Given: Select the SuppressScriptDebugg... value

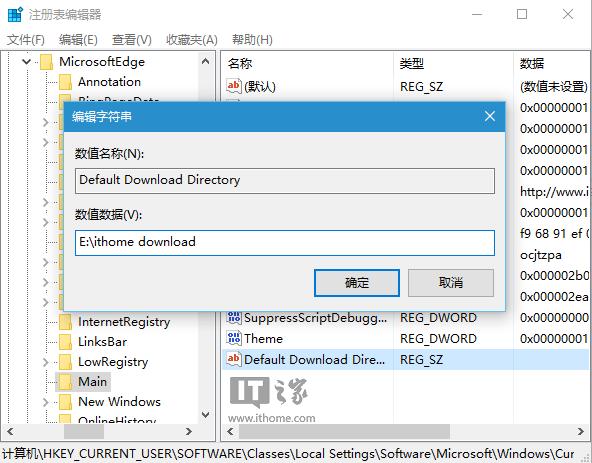Looking at the screenshot, I should (315, 318).
